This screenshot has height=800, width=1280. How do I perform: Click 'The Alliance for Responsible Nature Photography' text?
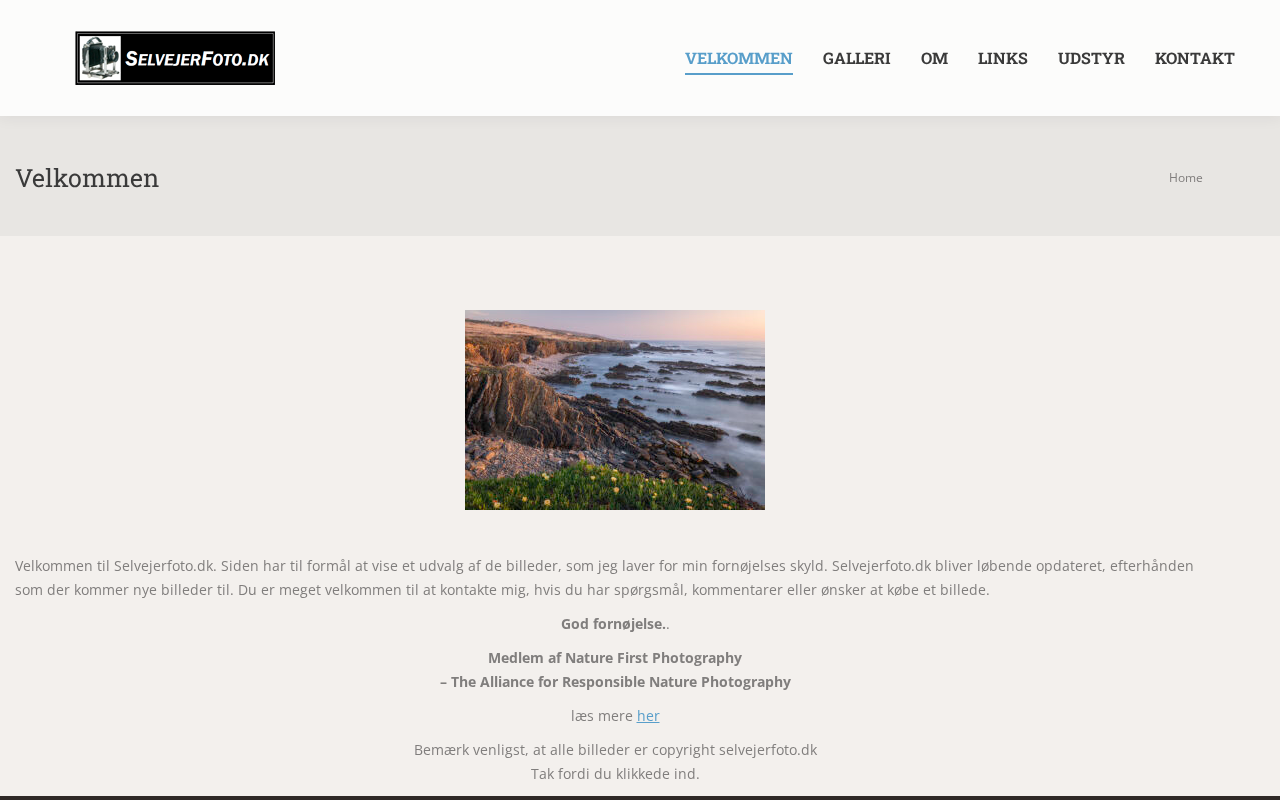tap(620, 682)
